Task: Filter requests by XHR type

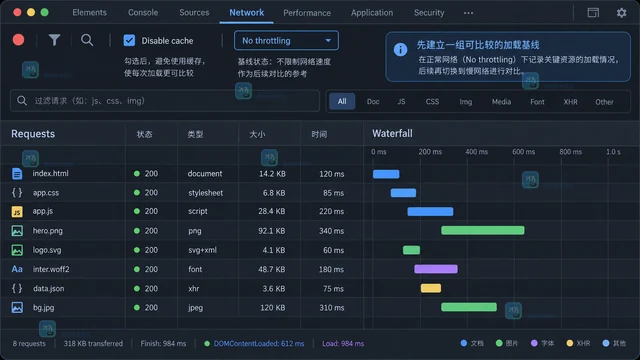Action: point(571,102)
